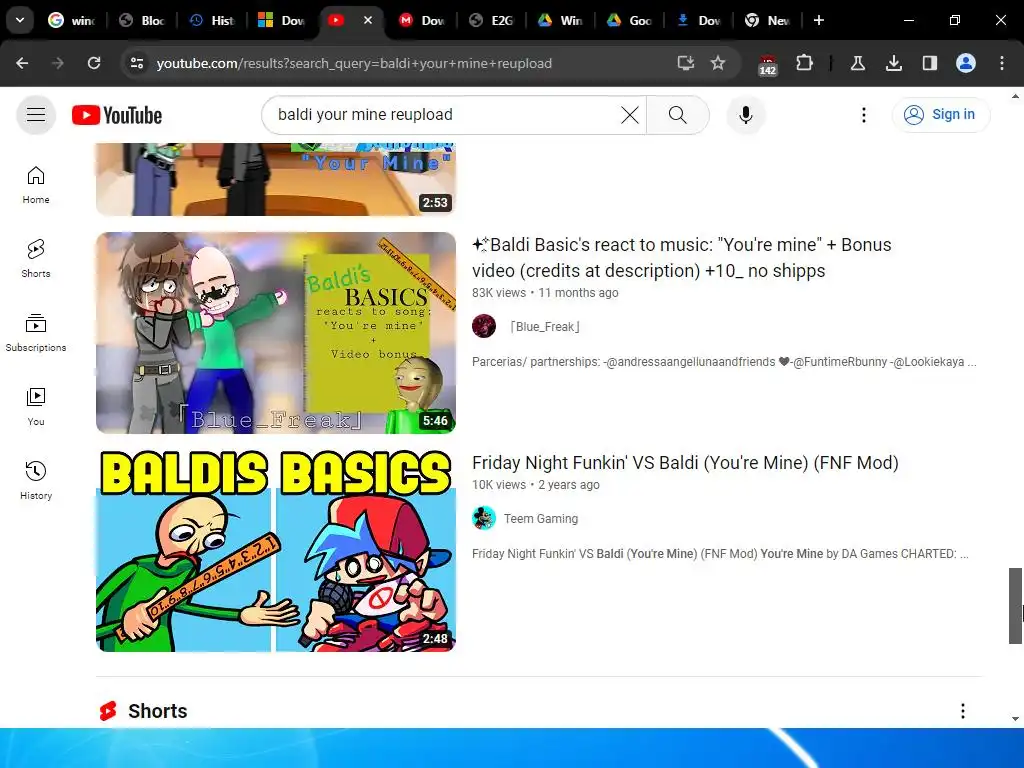The image size is (1024, 768).
Task: Click the '10K views • 2 years ago' text
Action: [x=536, y=485]
